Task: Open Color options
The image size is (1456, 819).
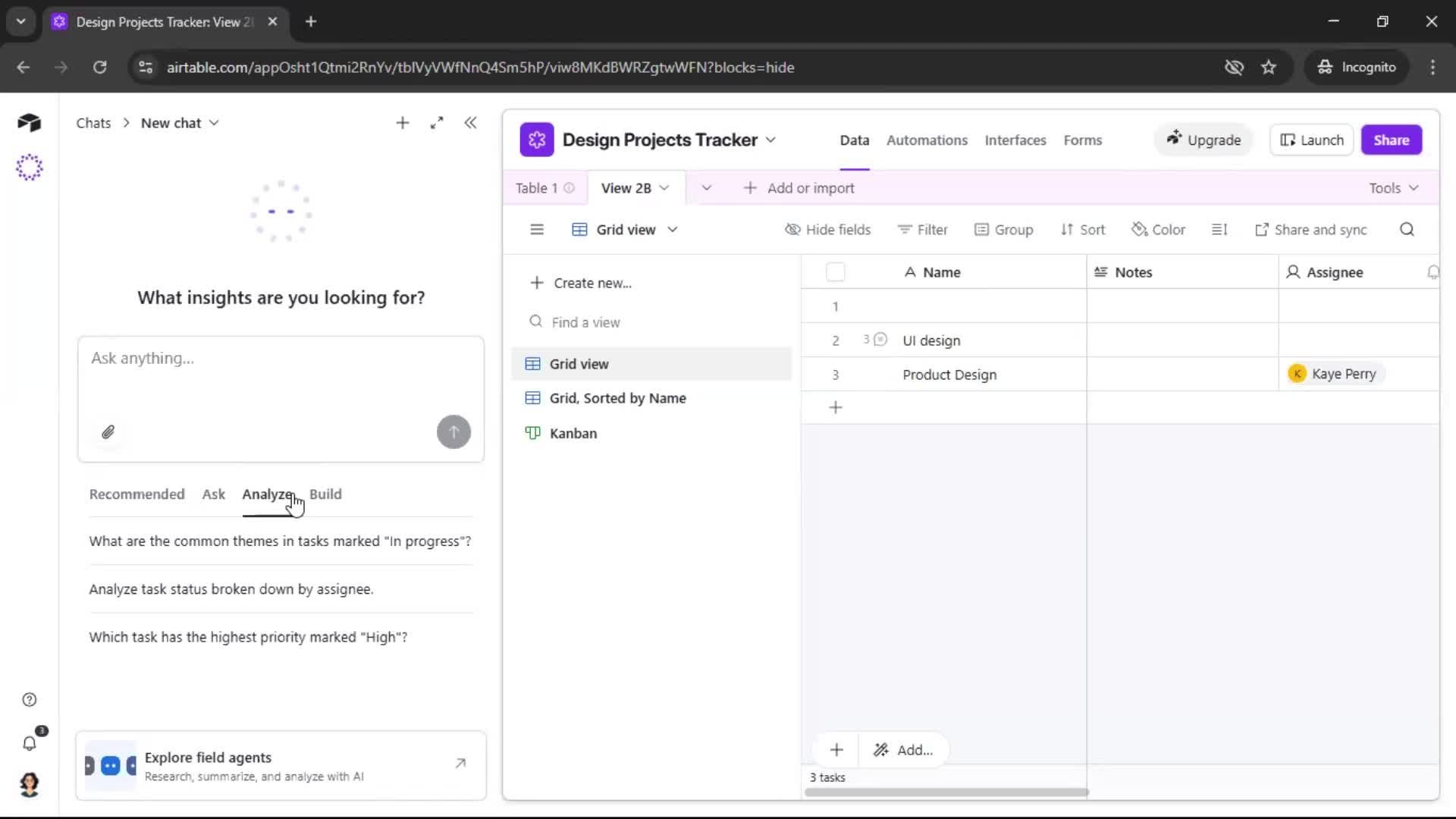Action: (1158, 230)
